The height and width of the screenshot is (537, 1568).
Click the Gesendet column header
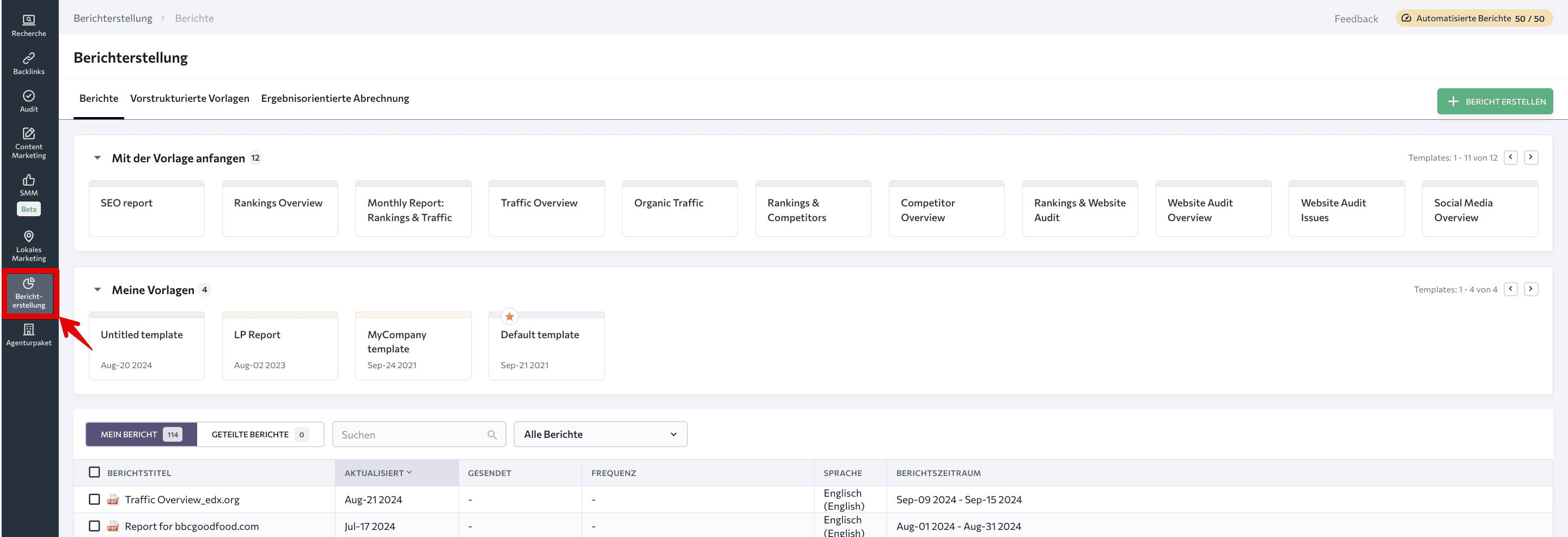(490, 473)
